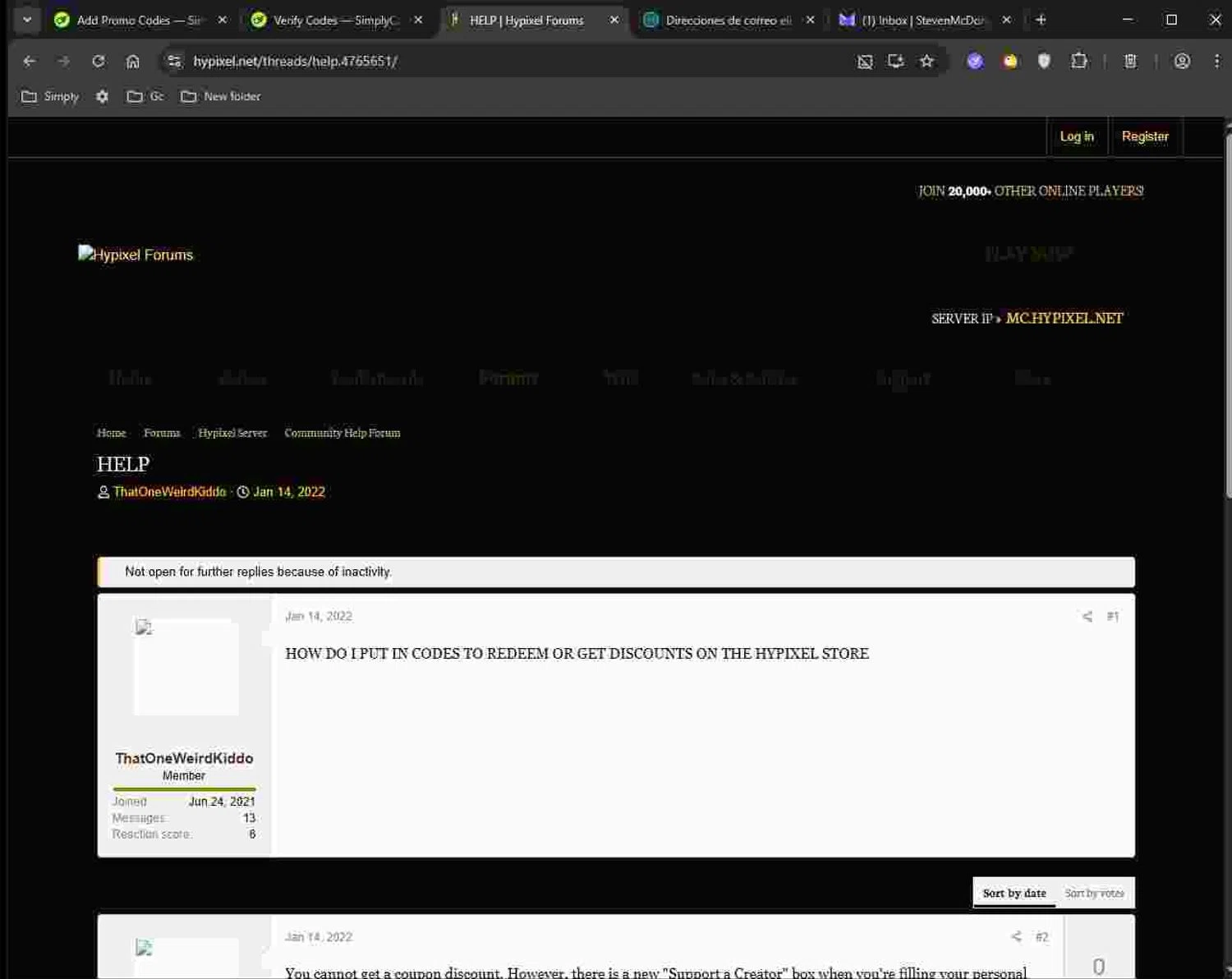Click the yellow emoji extension icon

(x=1009, y=61)
